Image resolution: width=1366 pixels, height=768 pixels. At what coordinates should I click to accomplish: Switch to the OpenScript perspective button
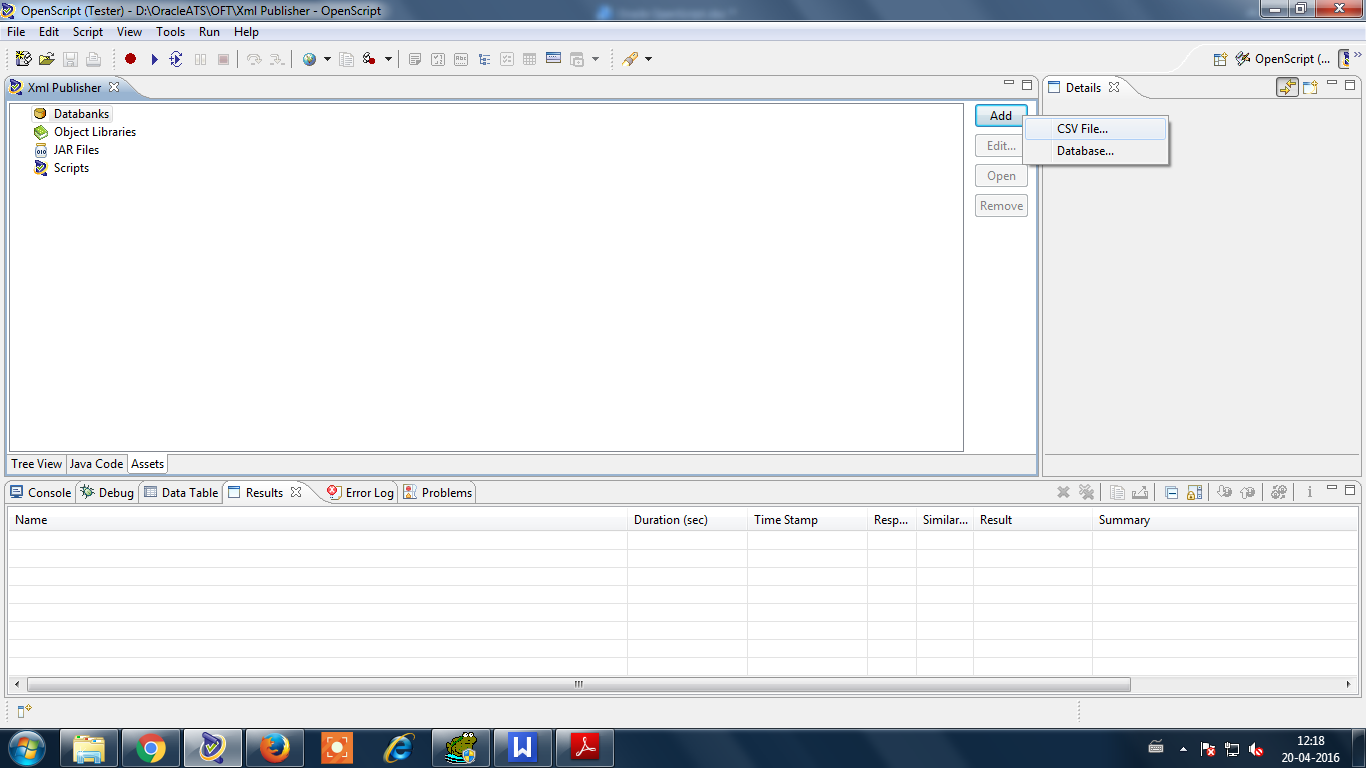click(1283, 59)
